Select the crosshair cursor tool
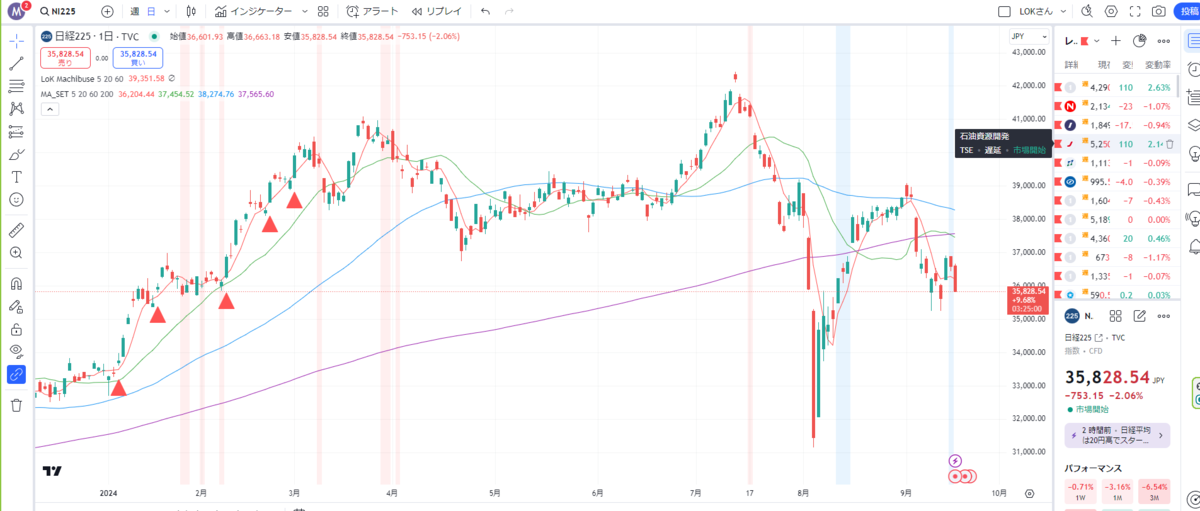Viewport: 1200px width, 511px height. (x=16, y=41)
